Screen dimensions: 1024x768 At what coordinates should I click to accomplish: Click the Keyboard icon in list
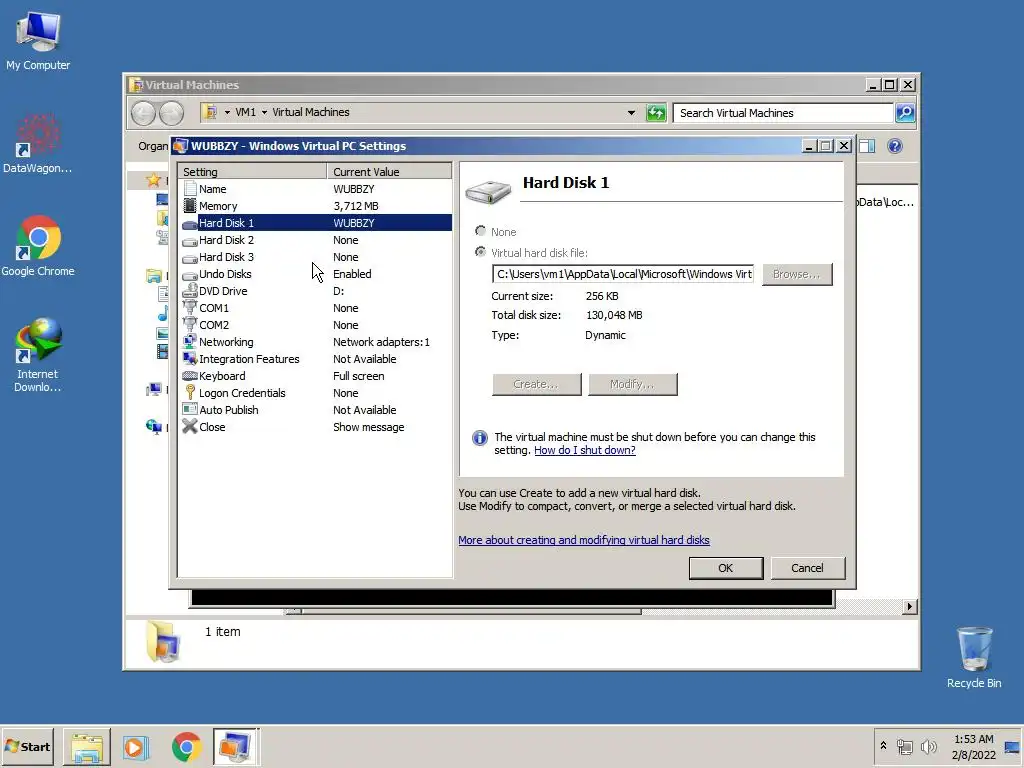(189, 376)
